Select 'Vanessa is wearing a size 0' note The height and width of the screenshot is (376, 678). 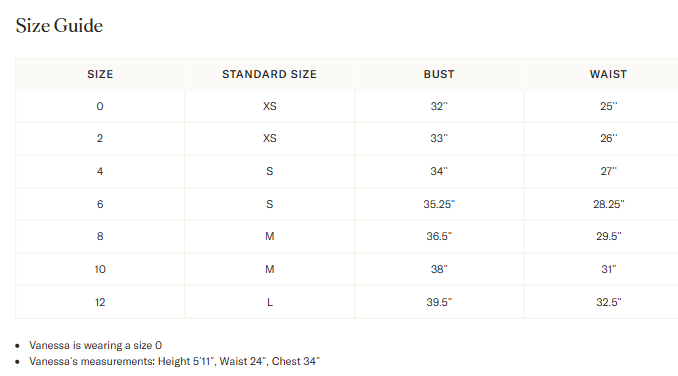click(96, 345)
